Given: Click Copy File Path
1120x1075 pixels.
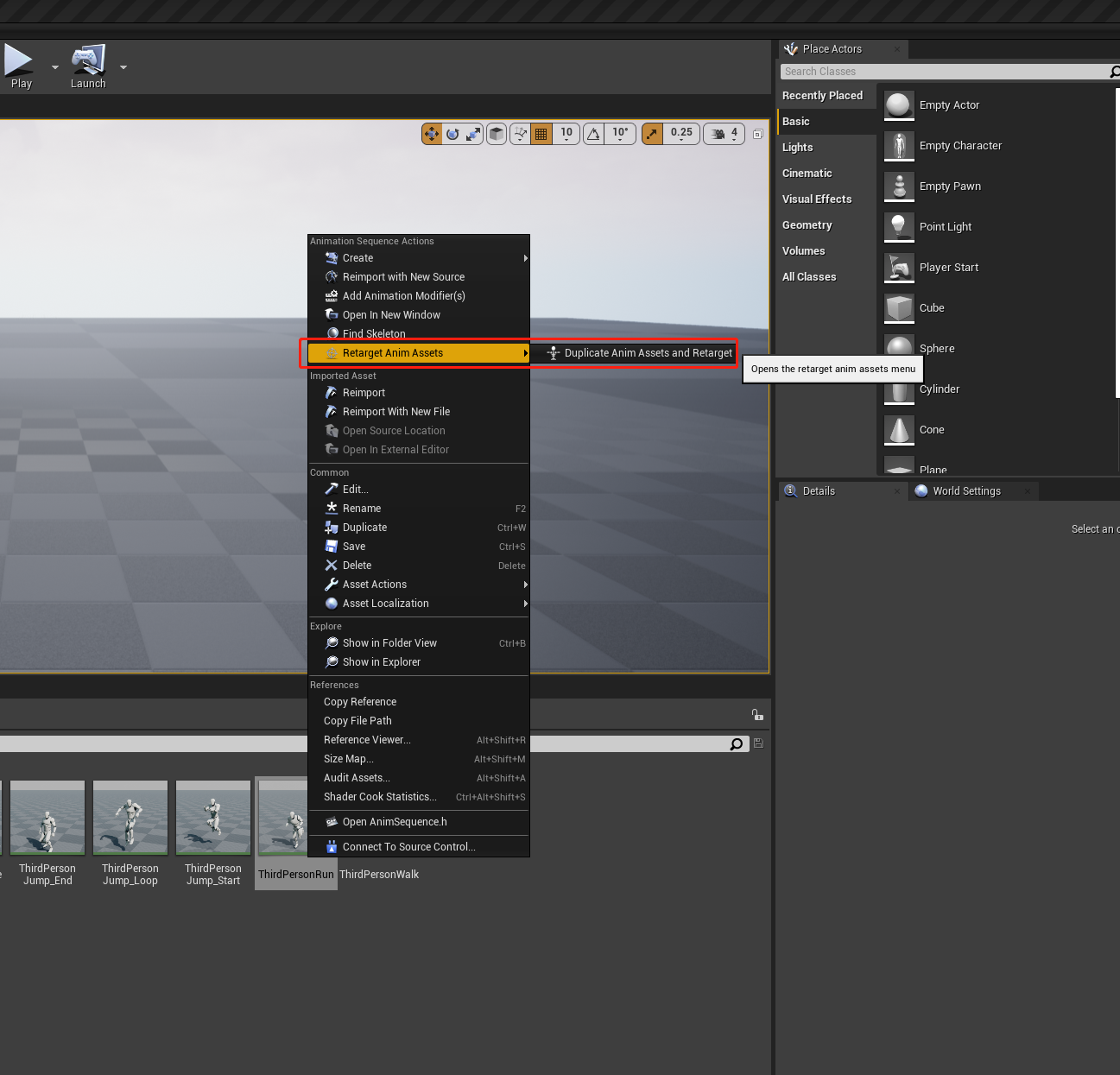Looking at the screenshot, I should (x=419, y=721).
